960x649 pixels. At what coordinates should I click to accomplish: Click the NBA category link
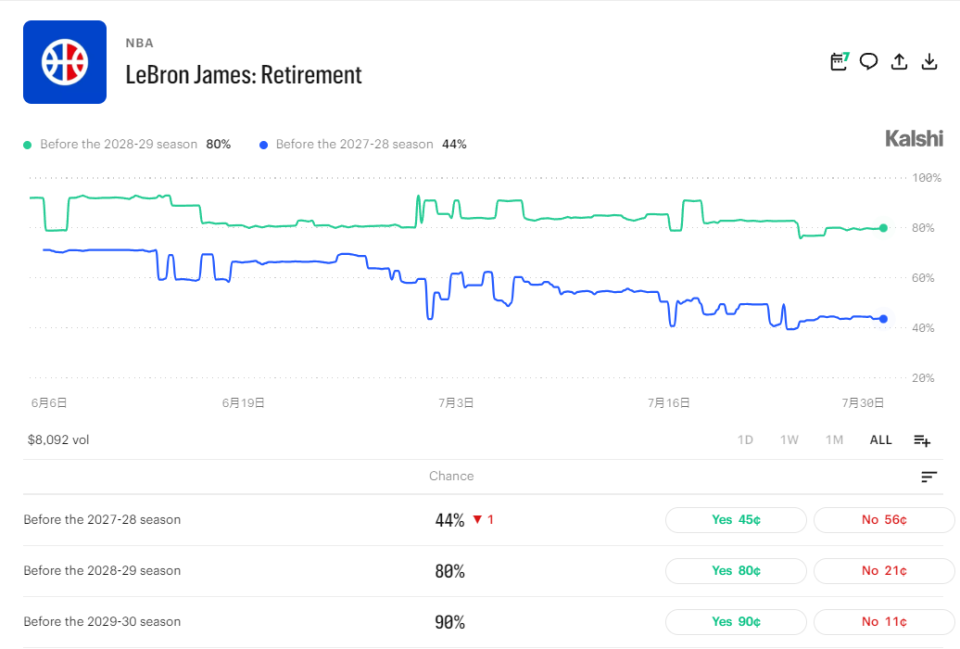click(140, 43)
